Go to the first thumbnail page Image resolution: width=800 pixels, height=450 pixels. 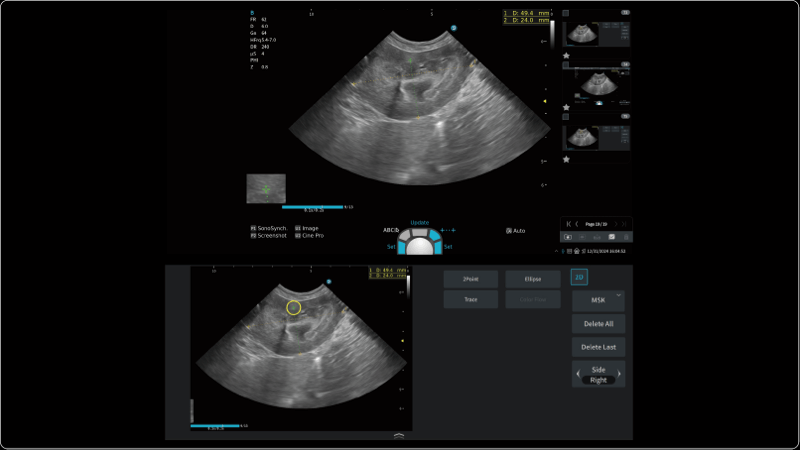coord(567,224)
